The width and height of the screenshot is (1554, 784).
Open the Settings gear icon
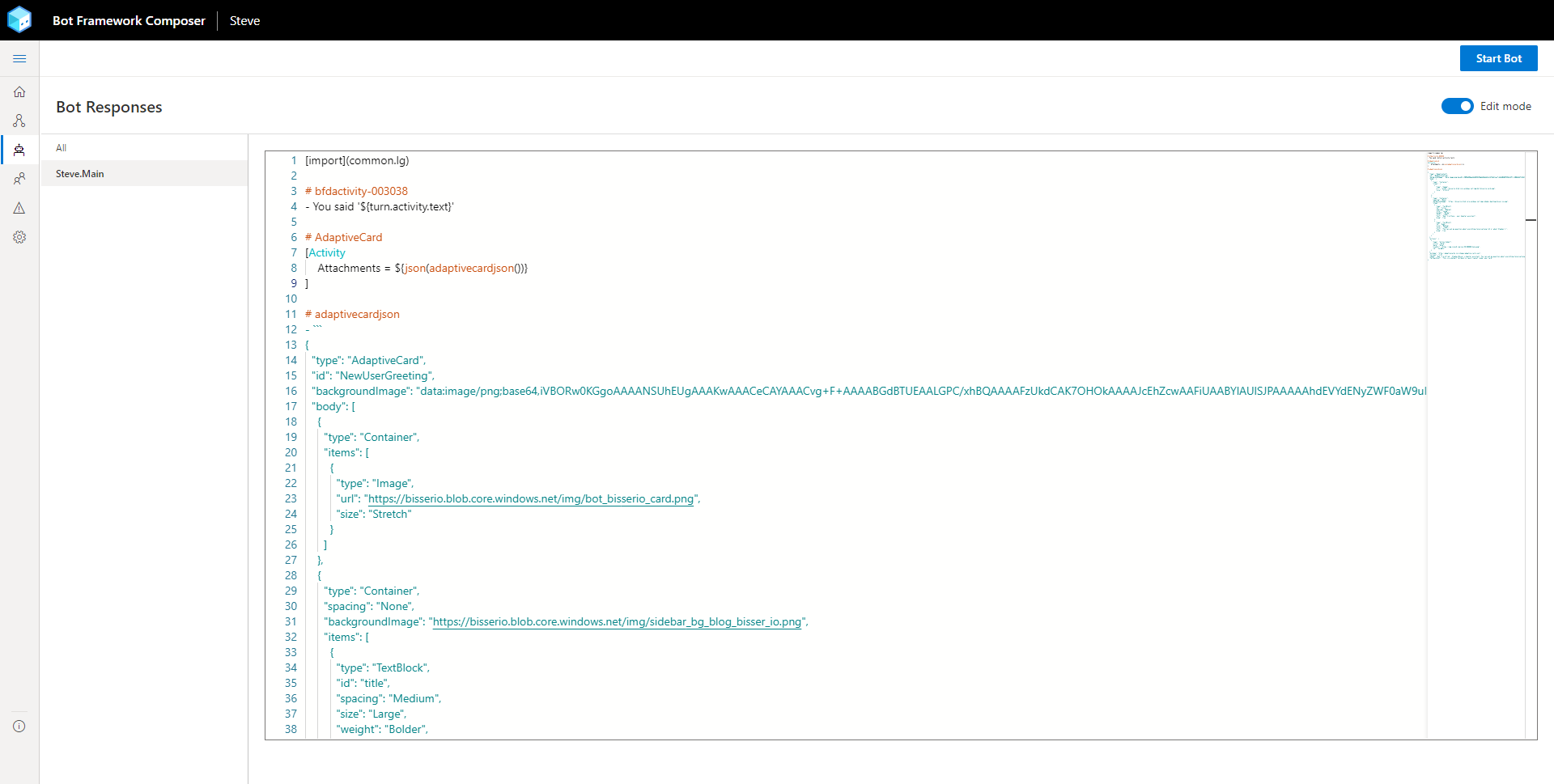coord(19,237)
